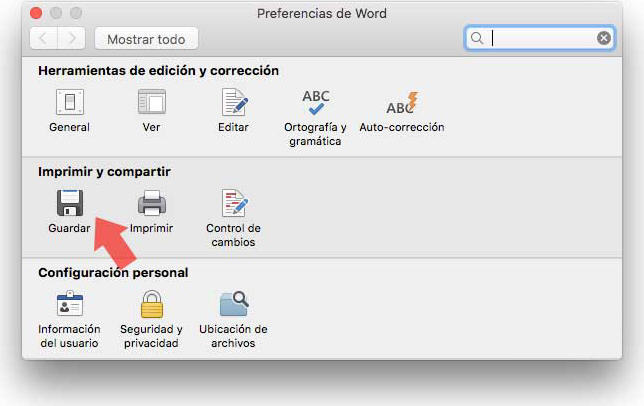Viewport: 644px width, 406px height.
Task: Go forward with the right arrow button
Action: 71,39
